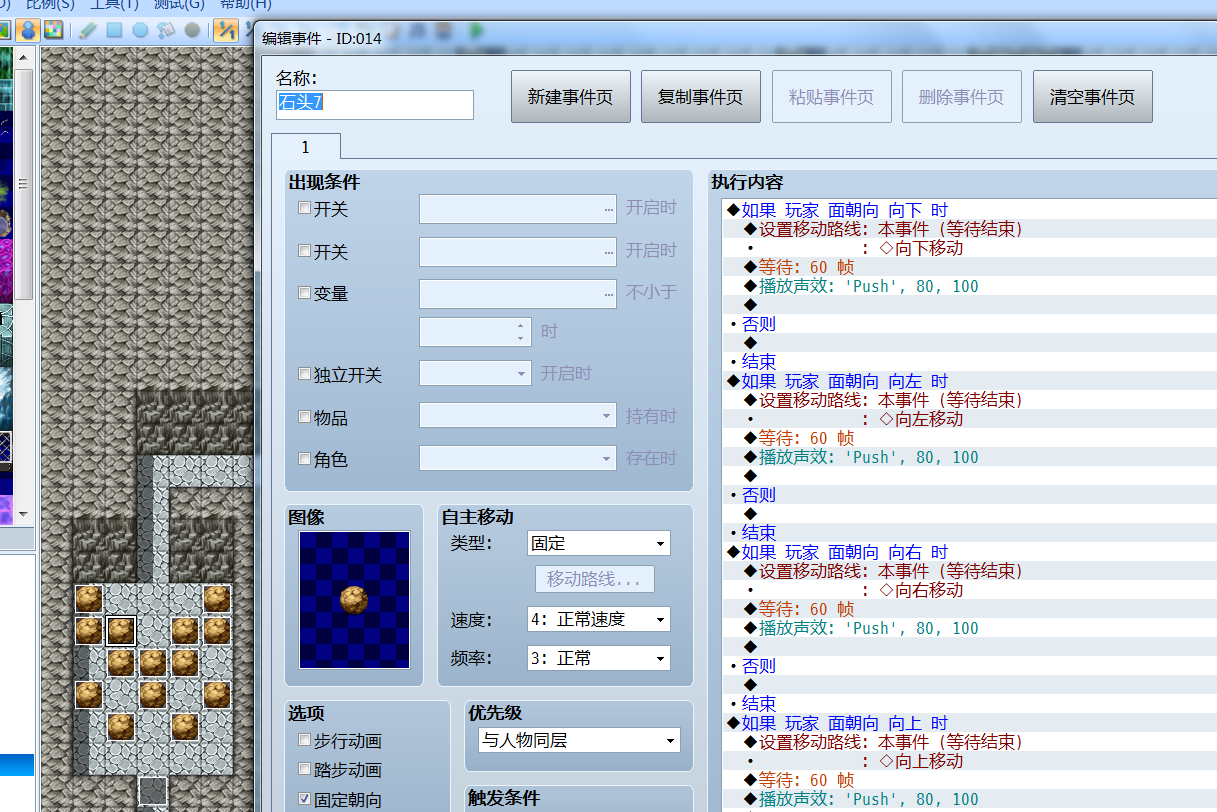1217x812 pixels.
Task: Open 移动路线... button in 自主移动
Action: (594, 579)
